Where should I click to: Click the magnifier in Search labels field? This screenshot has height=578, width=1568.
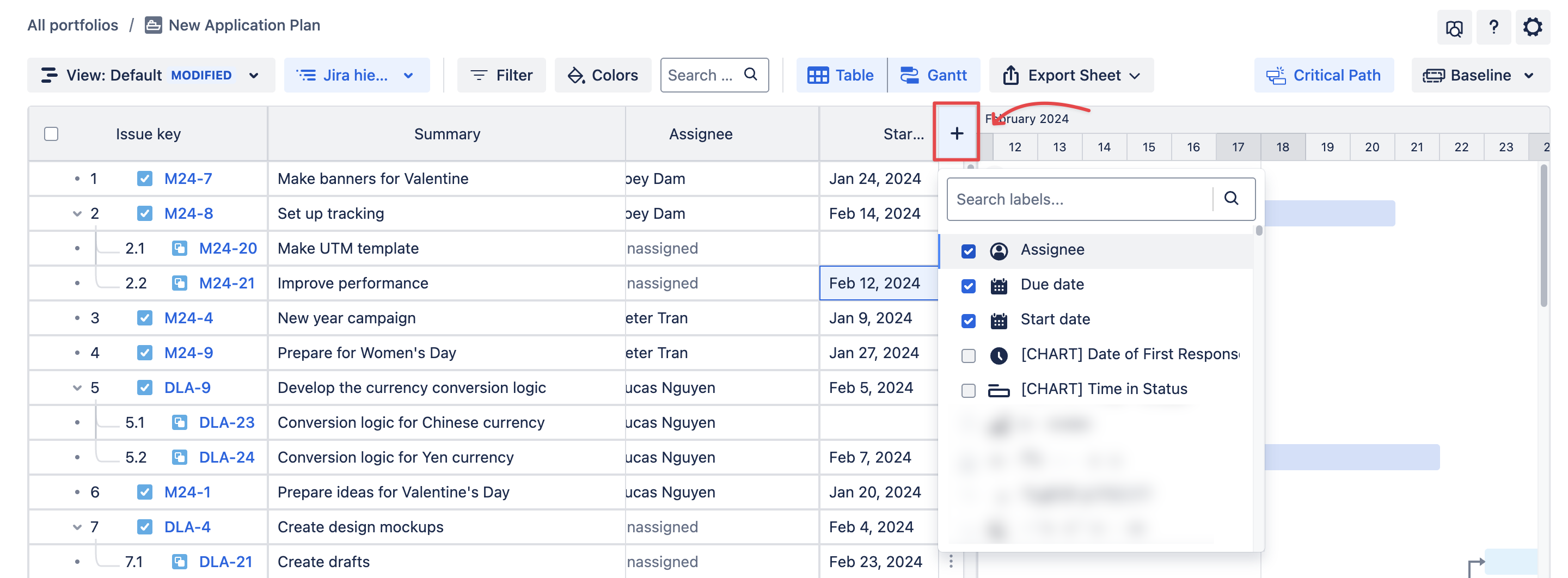1231,198
